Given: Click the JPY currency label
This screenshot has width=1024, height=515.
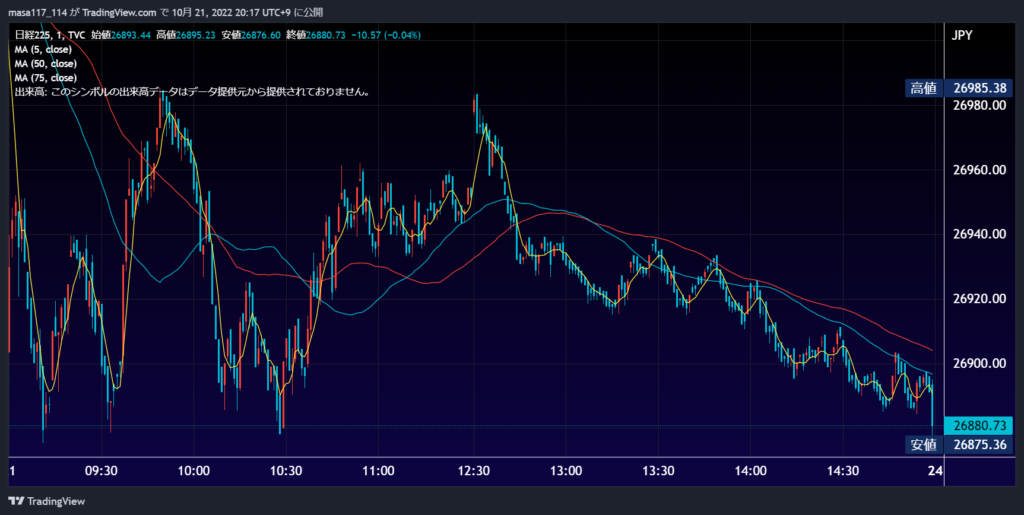Looking at the screenshot, I should point(962,35).
